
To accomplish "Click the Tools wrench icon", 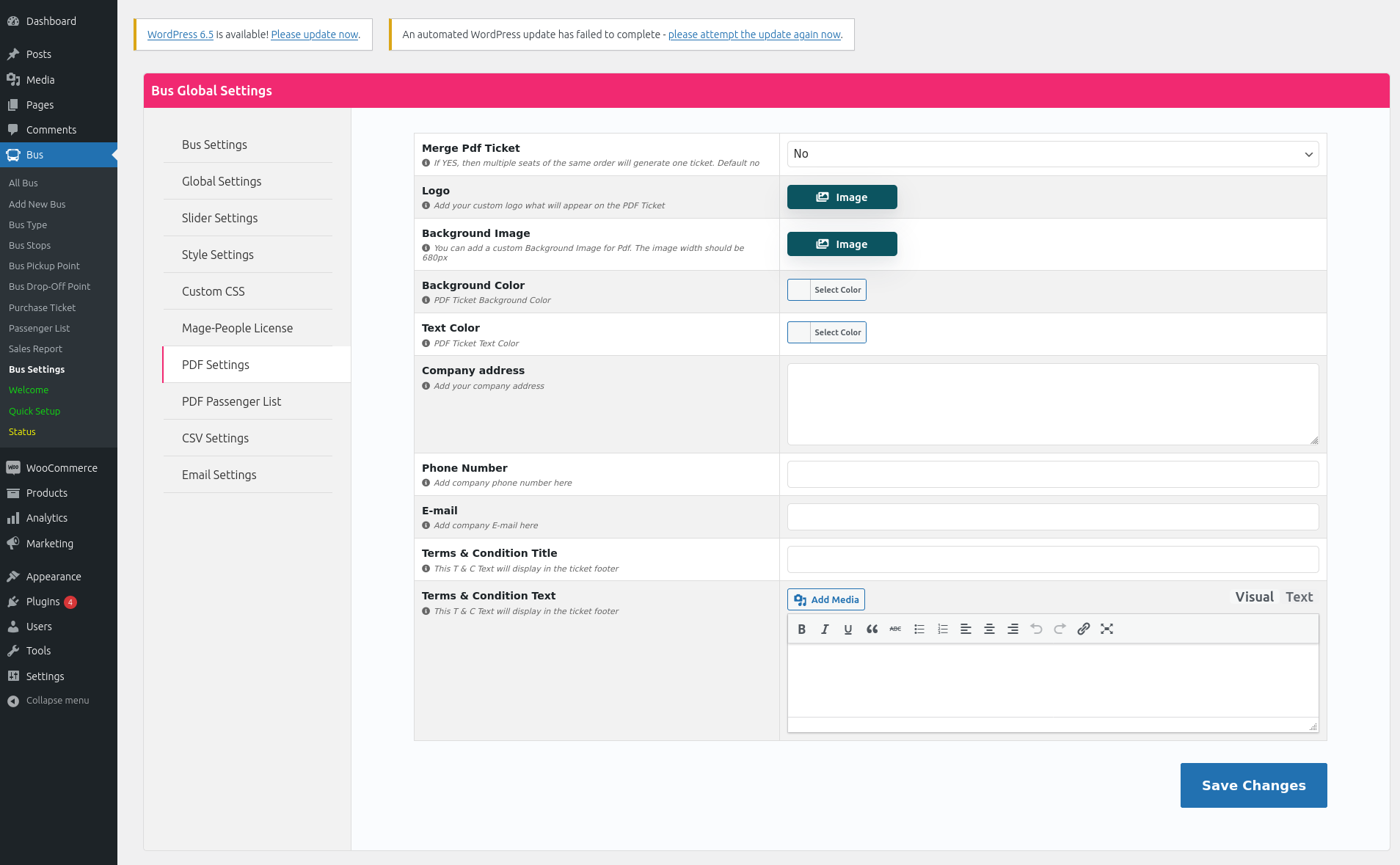I will [13, 651].
